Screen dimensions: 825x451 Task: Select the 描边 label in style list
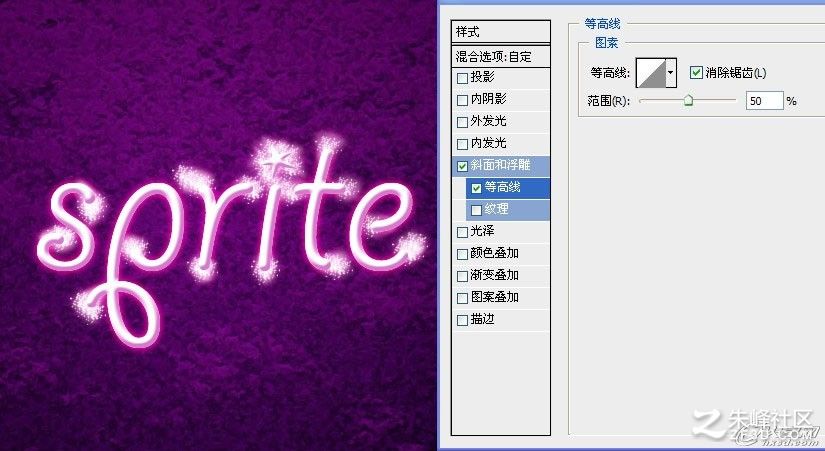click(482, 319)
